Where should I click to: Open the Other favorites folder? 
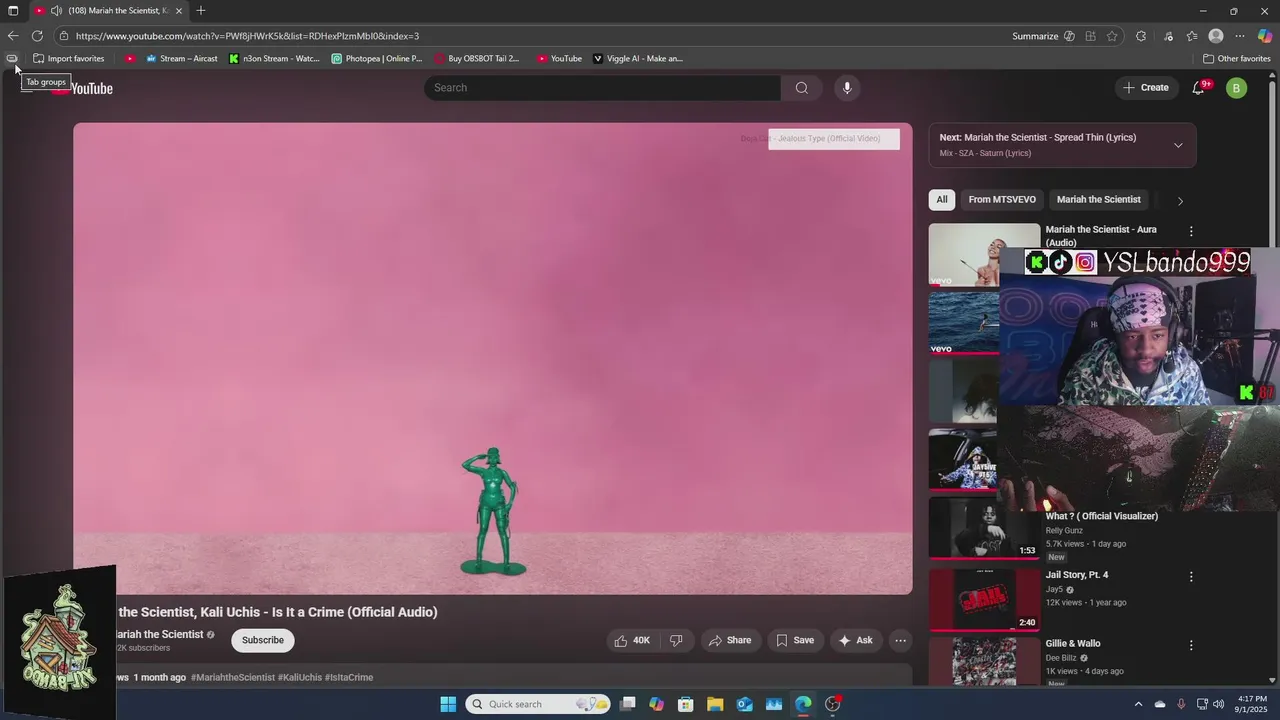[1237, 58]
